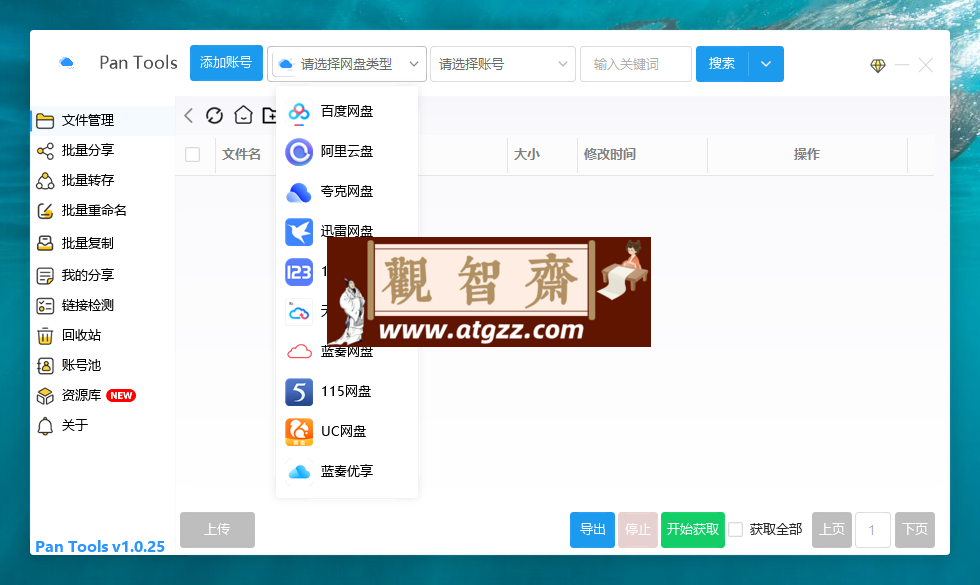
Task: Open the 请选择账号 dropdown
Action: (x=502, y=64)
